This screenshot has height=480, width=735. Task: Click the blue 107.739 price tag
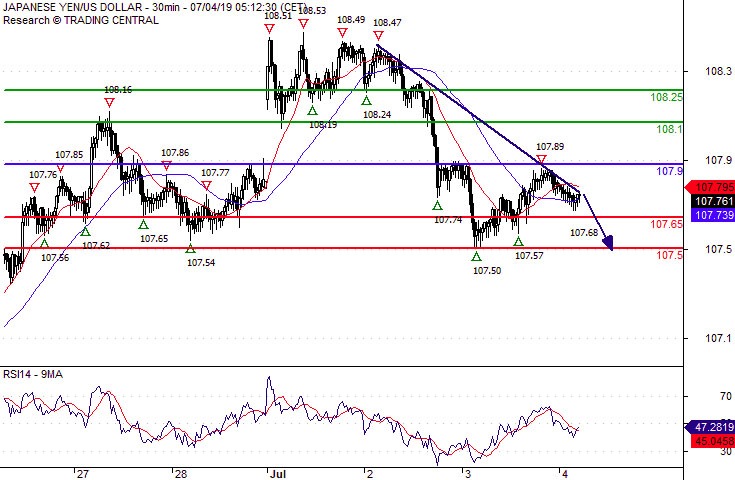coord(712,215)
